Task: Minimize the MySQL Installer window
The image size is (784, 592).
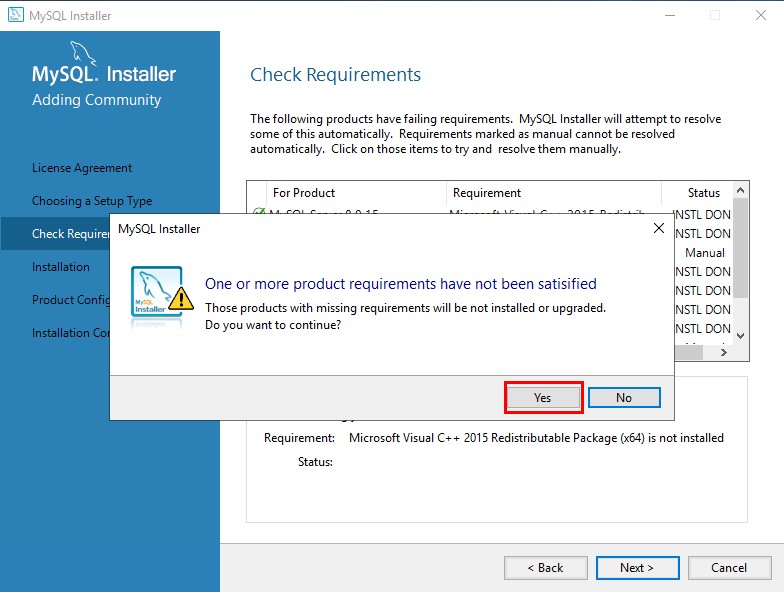Action: tap(670, 16)
